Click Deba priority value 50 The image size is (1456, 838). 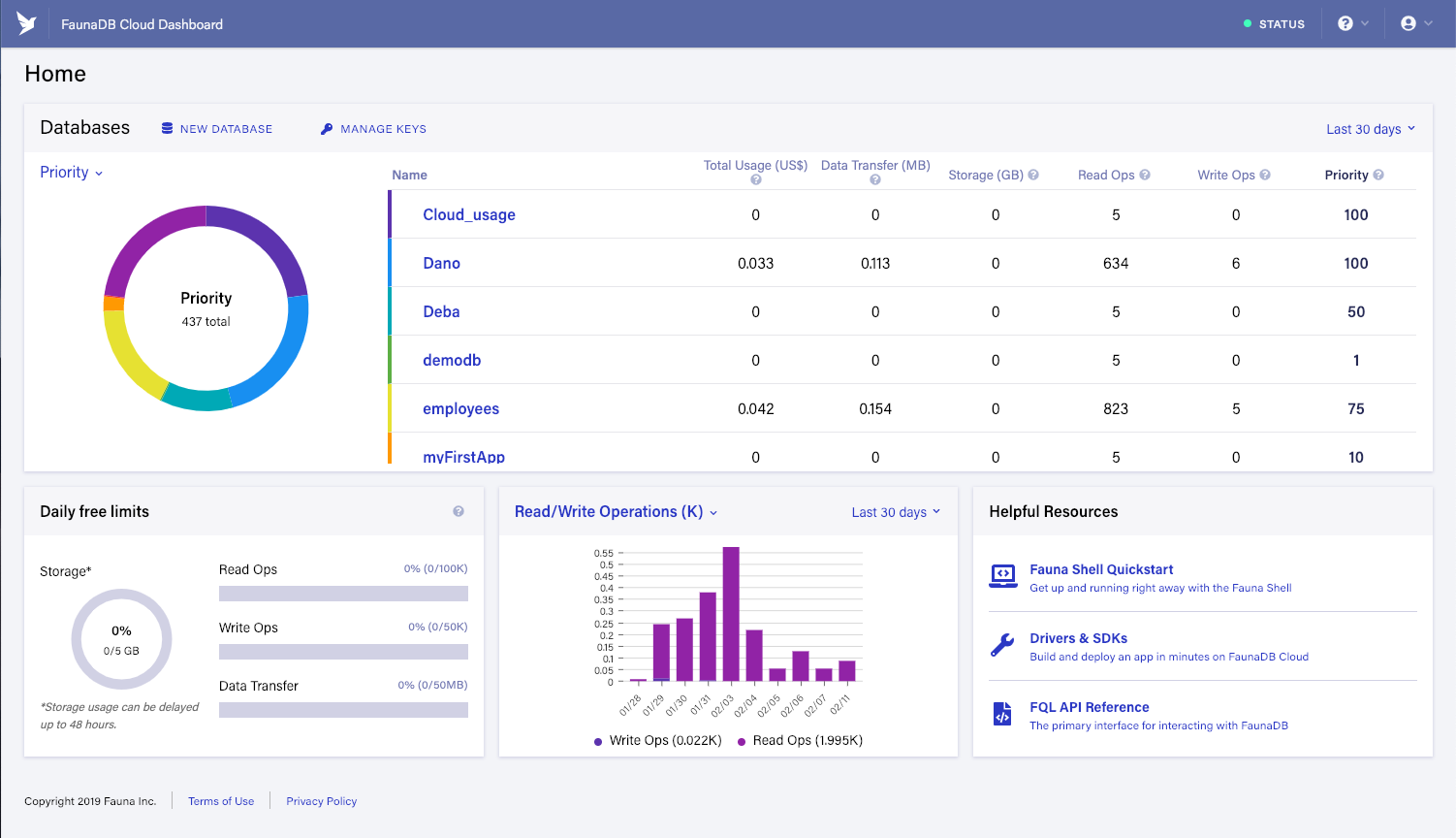[1356, 311]
